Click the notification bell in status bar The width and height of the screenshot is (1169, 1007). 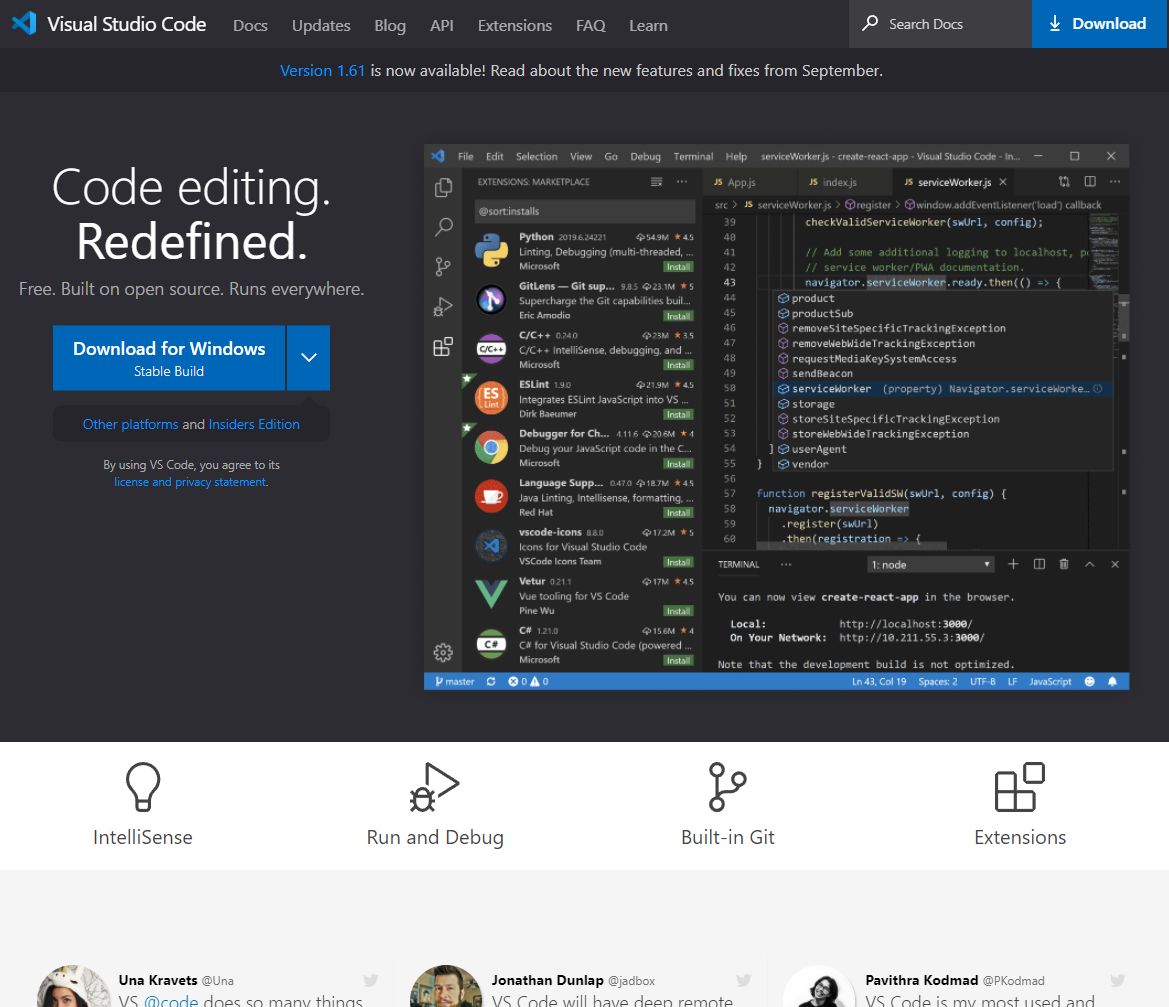[x=1112, y=681]
